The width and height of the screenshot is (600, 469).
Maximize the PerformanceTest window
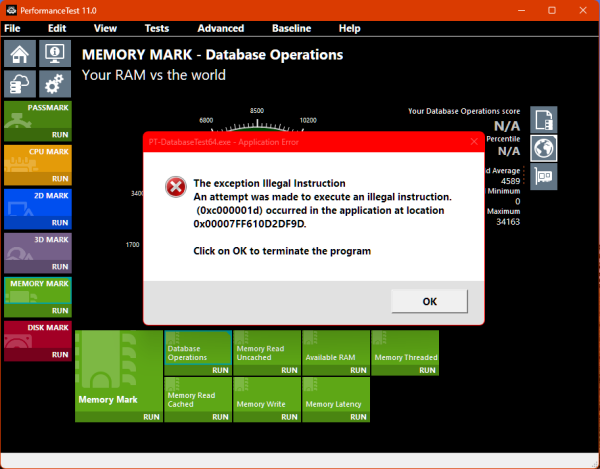coord(552,10)
